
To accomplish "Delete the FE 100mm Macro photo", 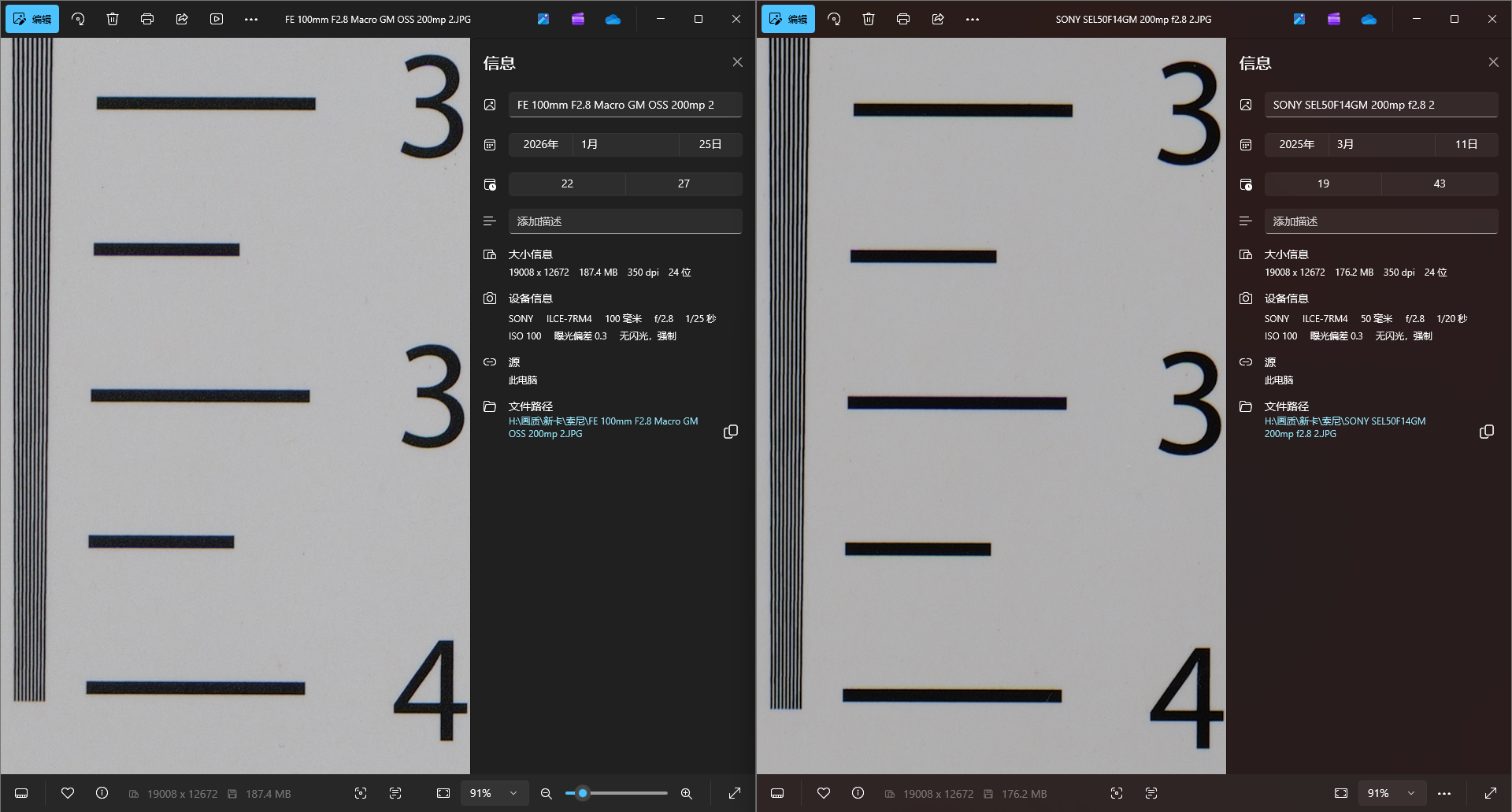I will (113, 19).
